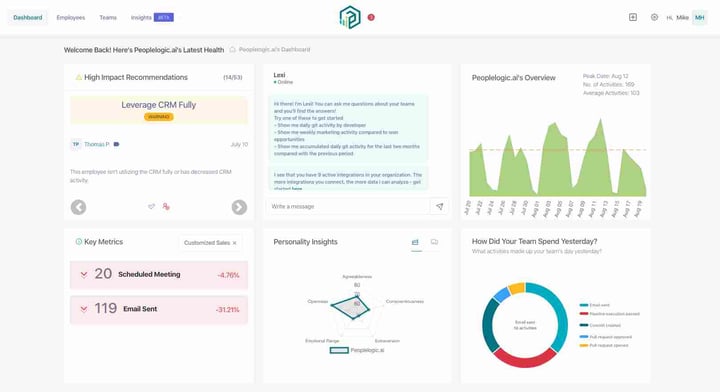Toggle Peoplelogic.ai radar legend series
This screenshot has width=720, height=392.
[357, 350]
